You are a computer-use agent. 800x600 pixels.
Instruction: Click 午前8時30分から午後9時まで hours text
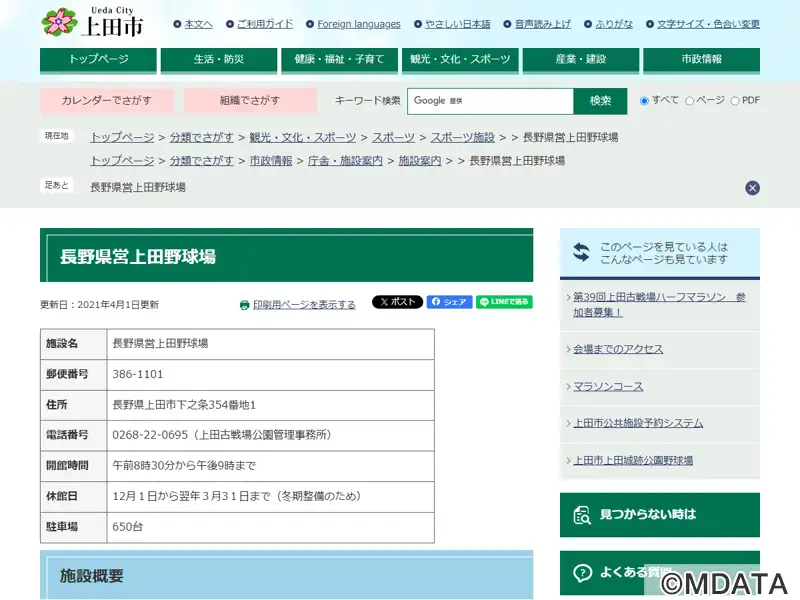pos(184,466)
